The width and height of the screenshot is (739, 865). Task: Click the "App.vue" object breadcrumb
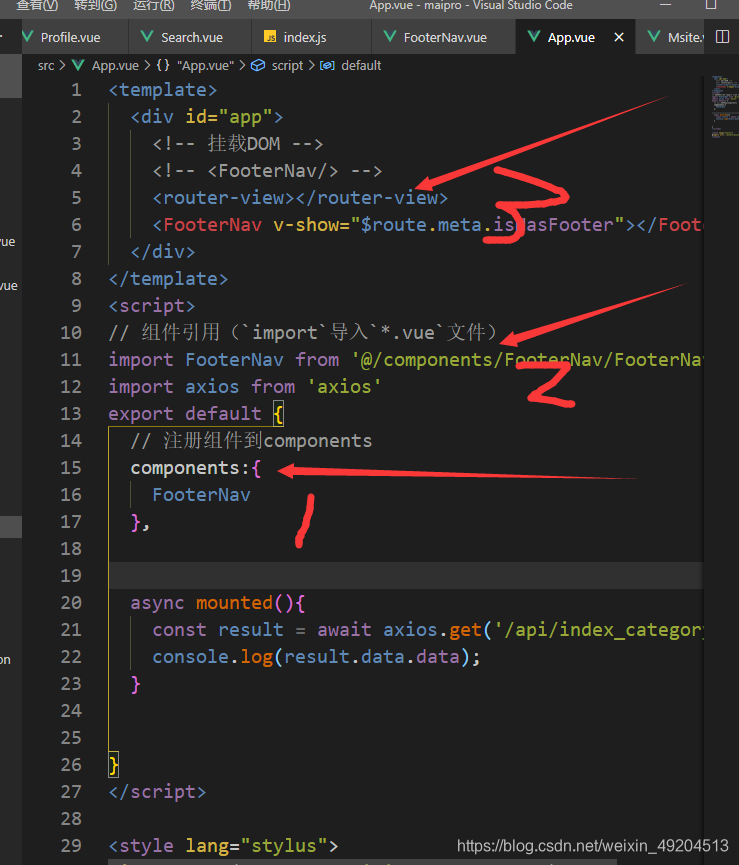(x=205, y=66)
